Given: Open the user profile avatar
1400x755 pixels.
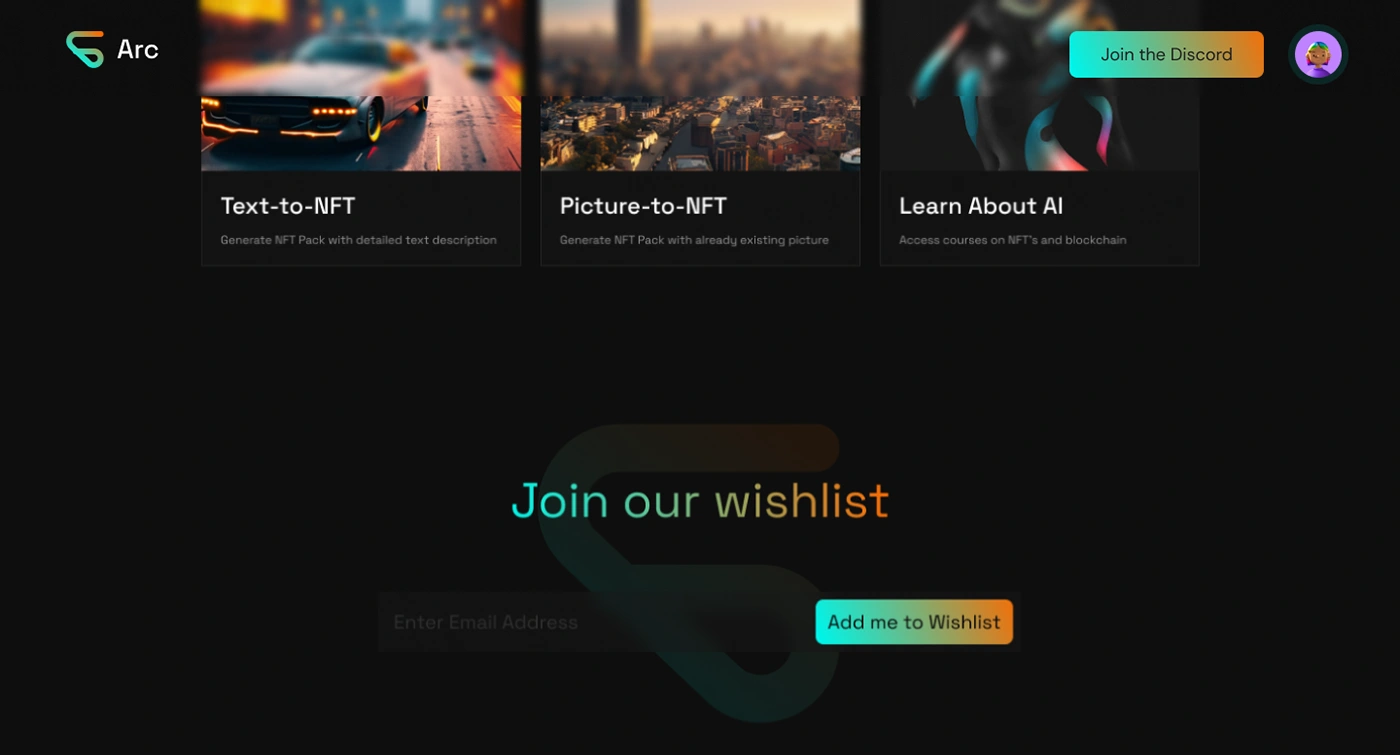Looking at the screenshot, I should (x=1318, y=54).
